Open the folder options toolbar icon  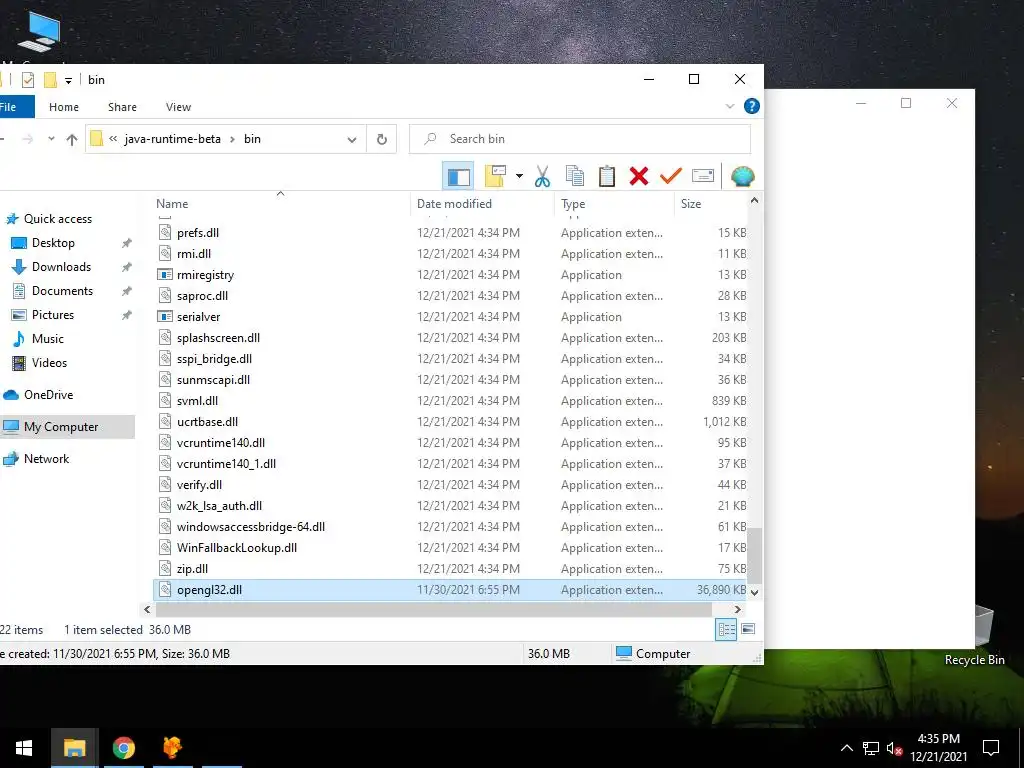496,176
